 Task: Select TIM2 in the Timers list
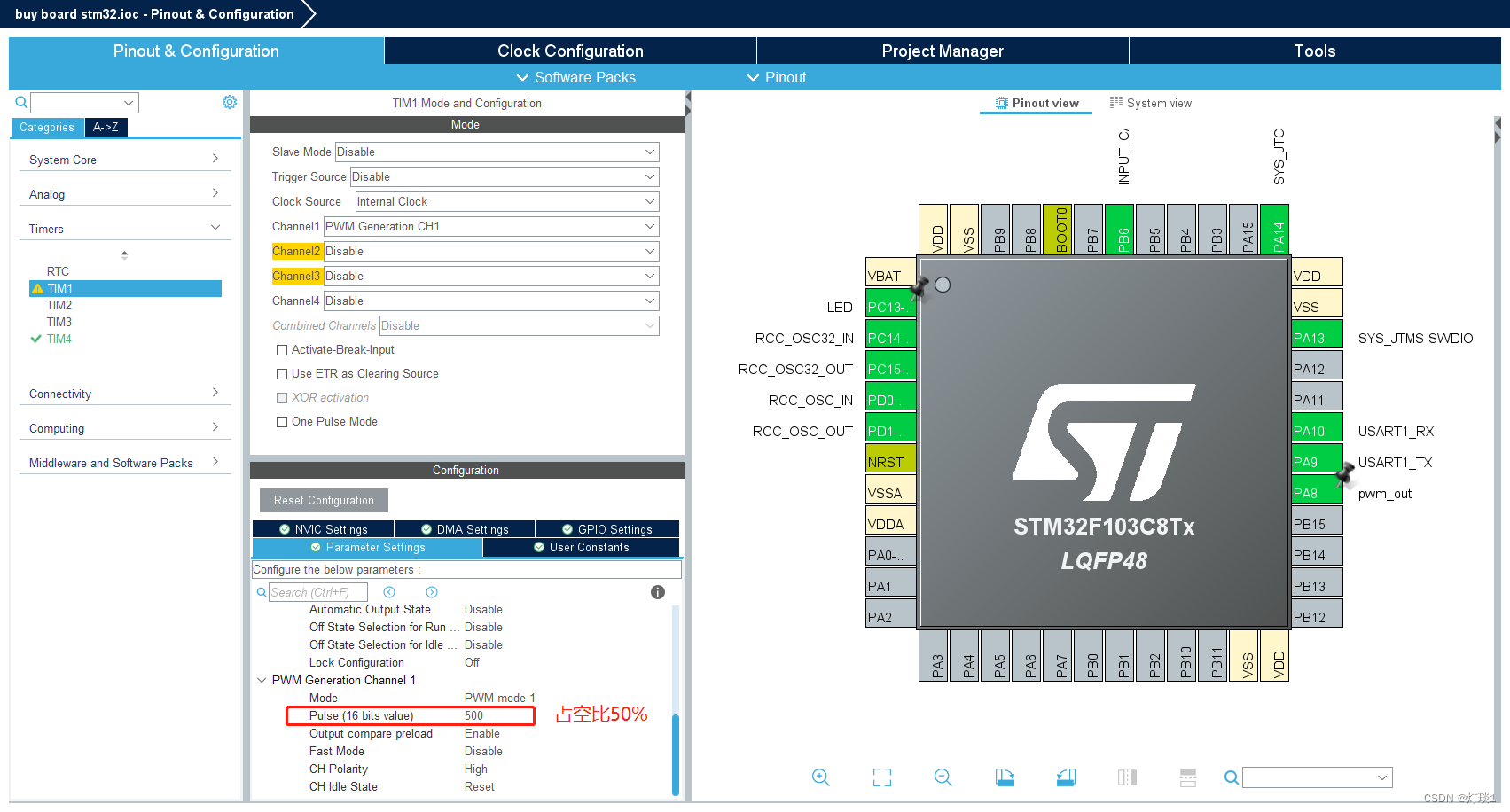(x=59, y=304)
